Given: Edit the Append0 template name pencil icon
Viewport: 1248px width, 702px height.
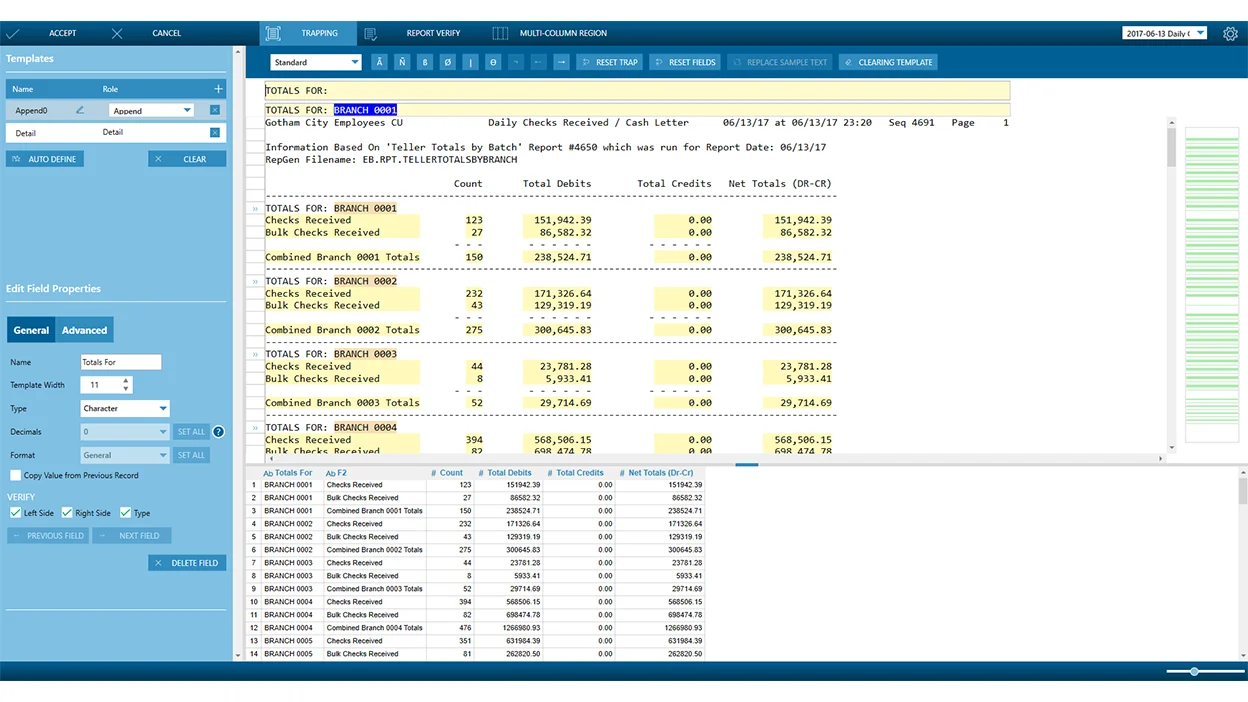Looking at the screenshot, I should (x=80, y=110).
